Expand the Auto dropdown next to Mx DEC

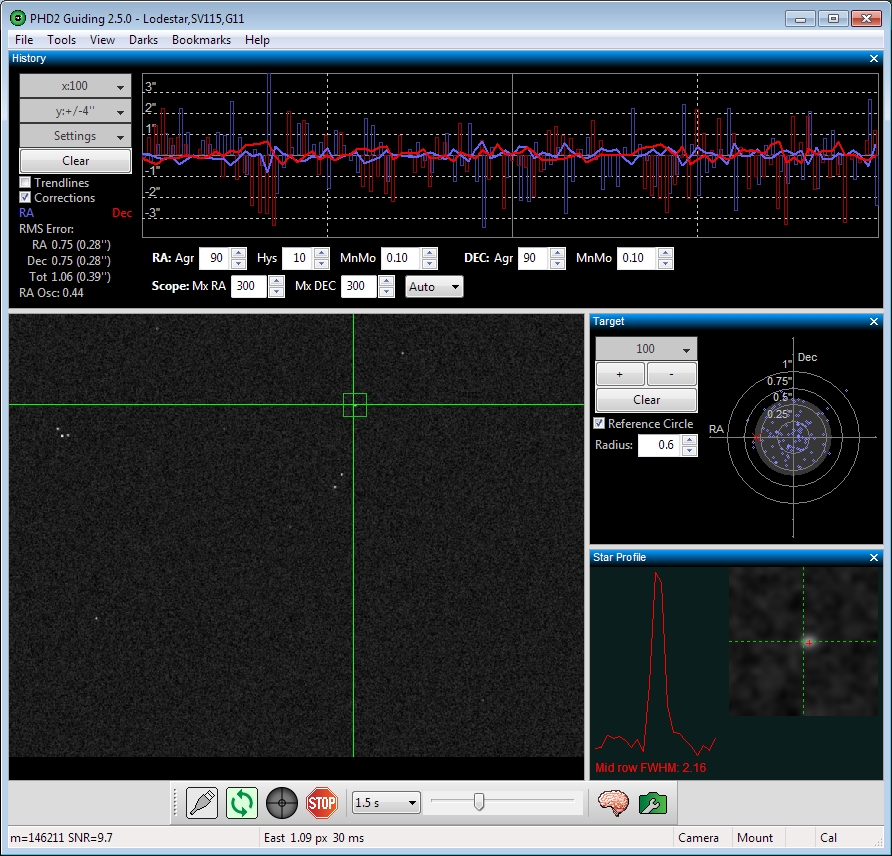[x=434, y=287]
